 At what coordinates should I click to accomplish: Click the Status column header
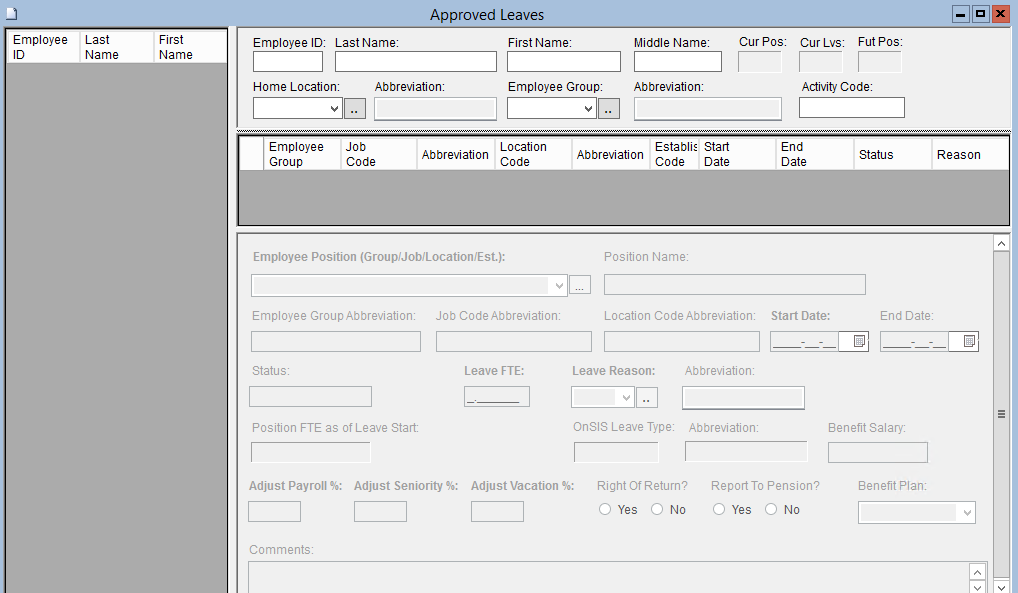pos(892,154)
